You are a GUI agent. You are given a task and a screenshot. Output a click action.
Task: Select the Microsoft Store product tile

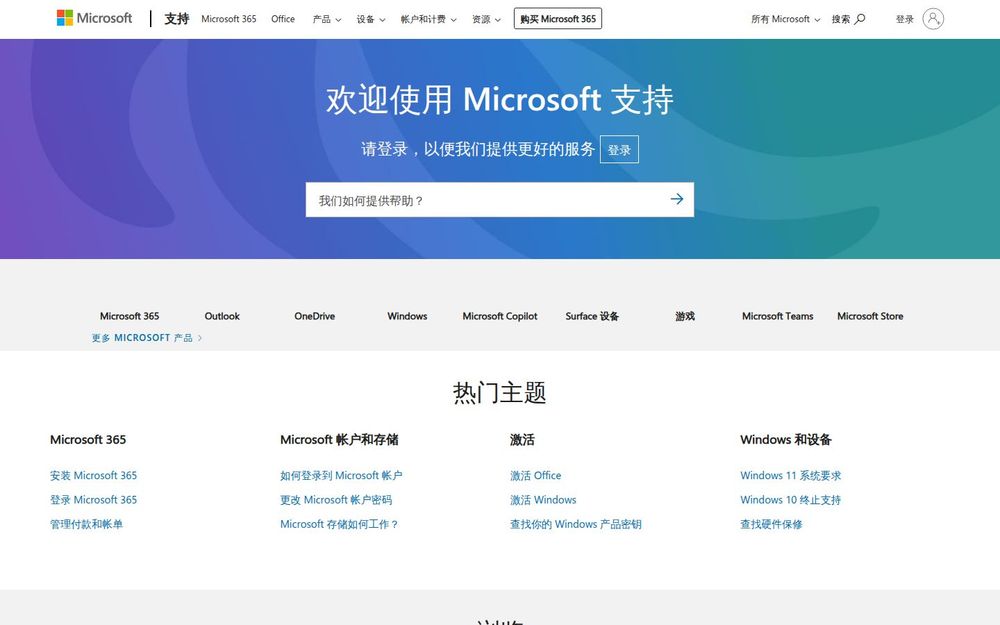pyautogui.click(x=870, y=316)
